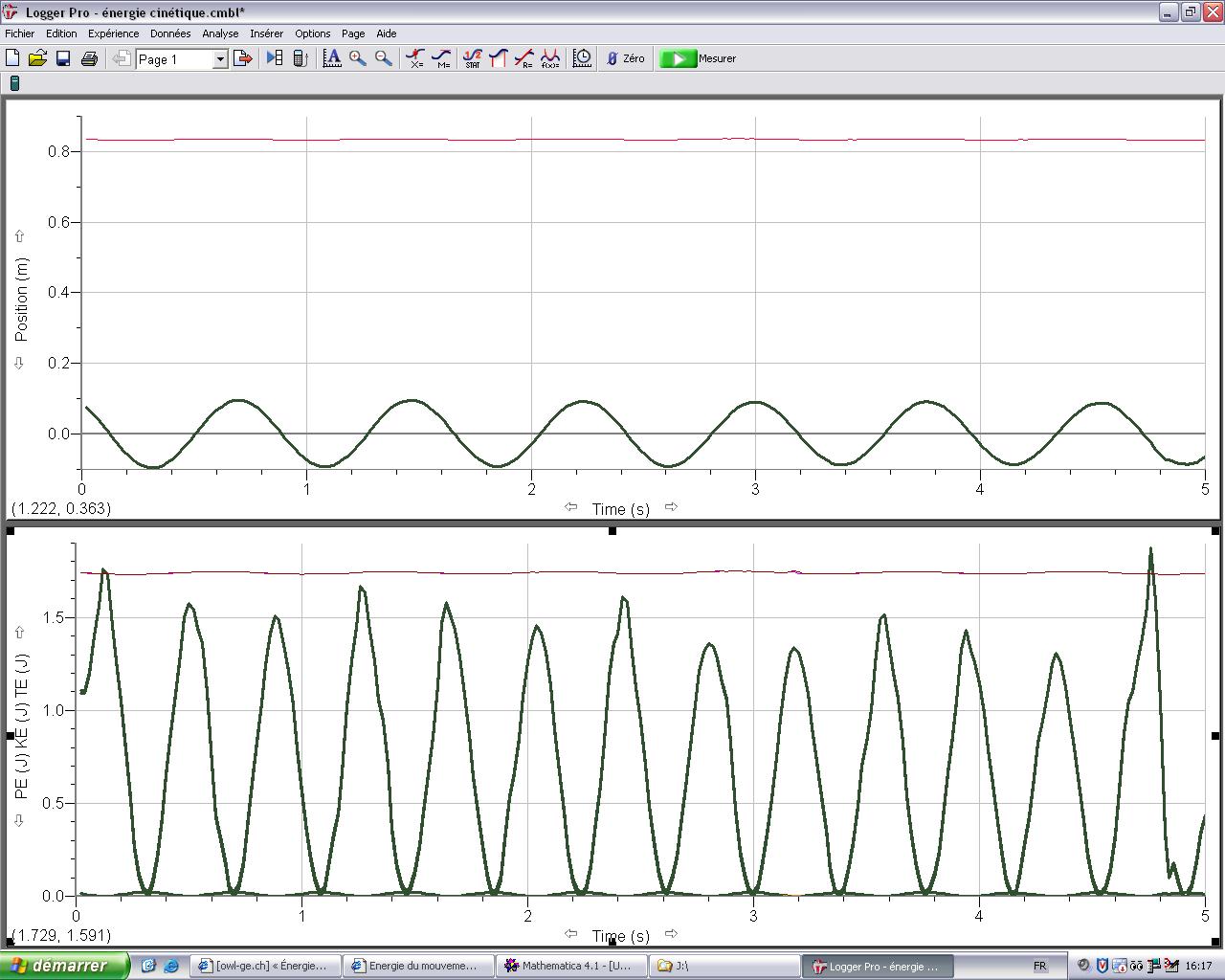Image resolution: width=1225 pixels, height=980 pixels.
Task: Open the Expérience menu
Action: [x=113, y=33]
